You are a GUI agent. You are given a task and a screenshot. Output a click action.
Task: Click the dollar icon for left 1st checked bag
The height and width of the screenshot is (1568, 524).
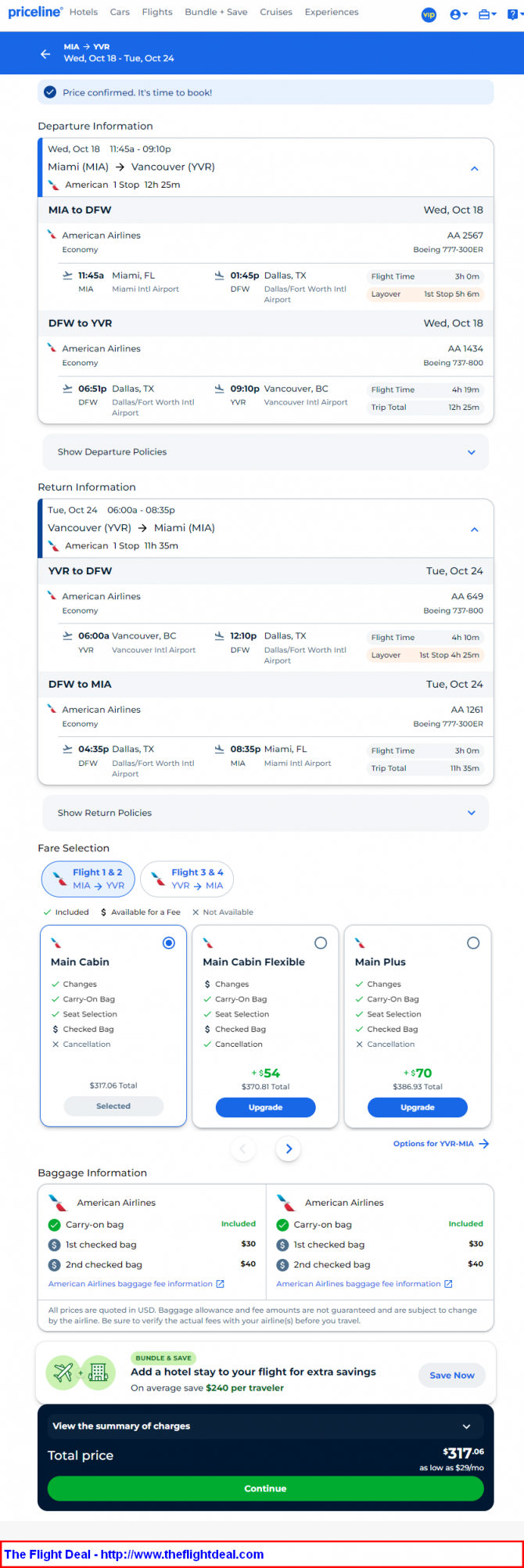[55, 1245]
